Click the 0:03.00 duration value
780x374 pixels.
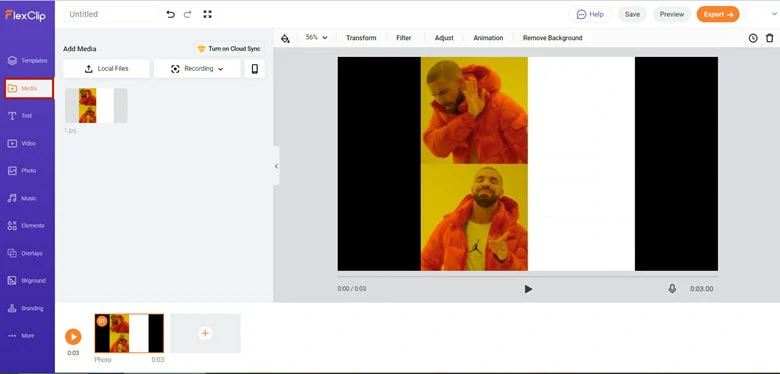pos(701,289)
